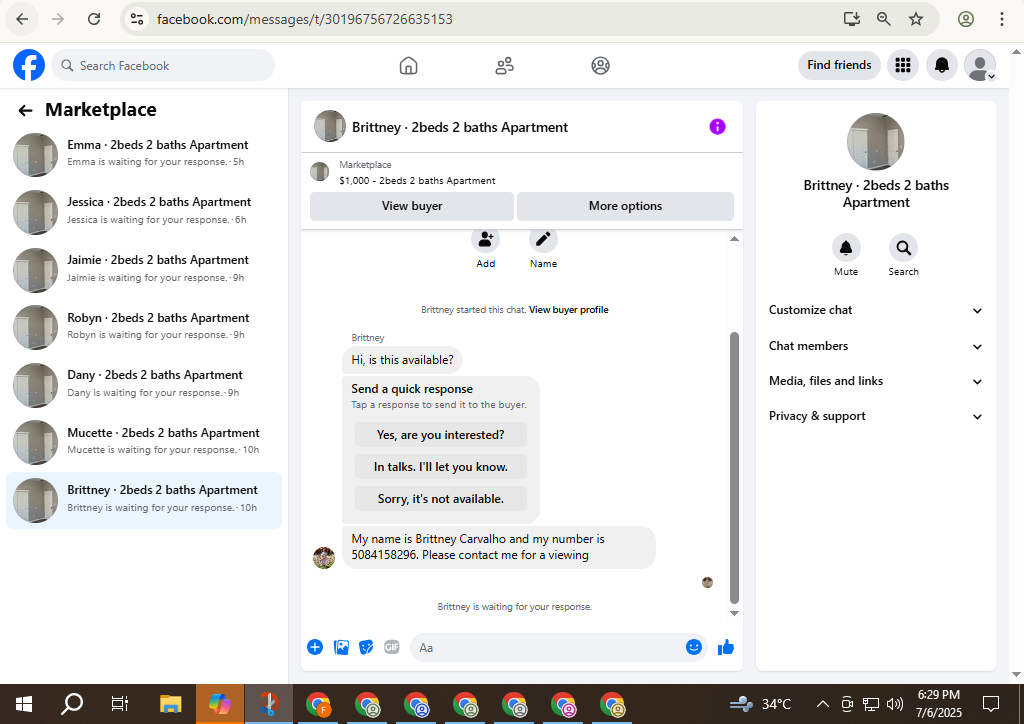
Task: Open the Friends icon in top navigation
Action: point(504,65)
